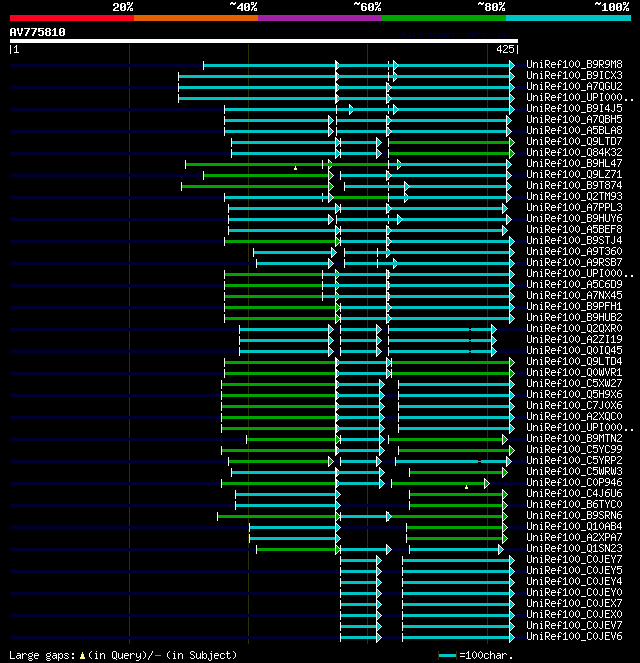
Task: Click the cyan ~100% legend color segment
Action: pyautogui.click(x=568, y=18)
